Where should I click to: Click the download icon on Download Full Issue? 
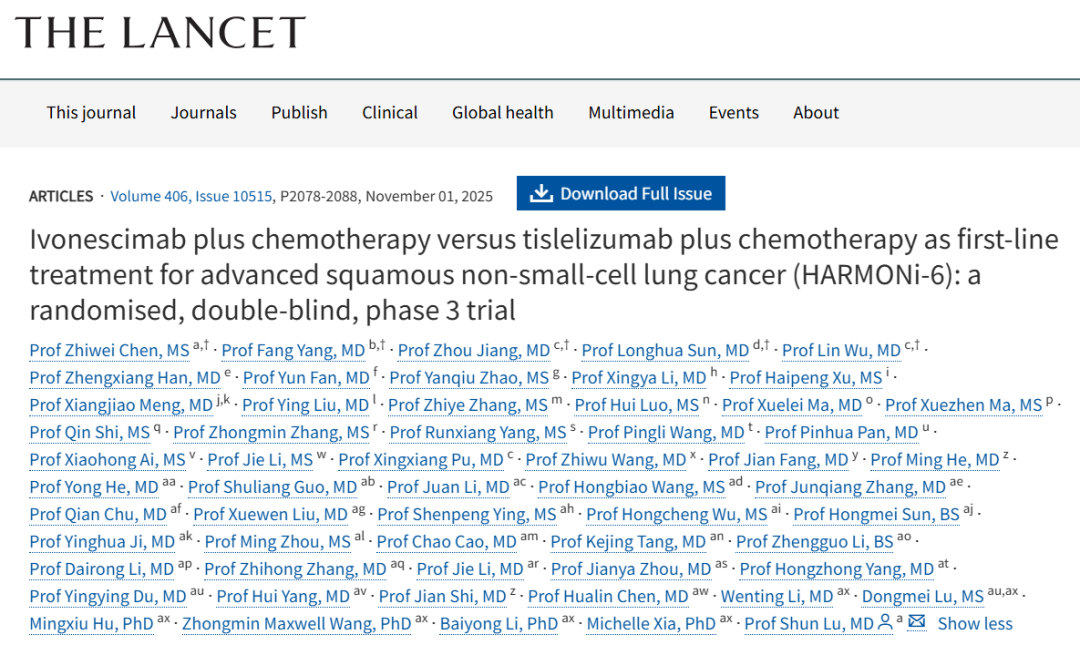click(541, 194)
